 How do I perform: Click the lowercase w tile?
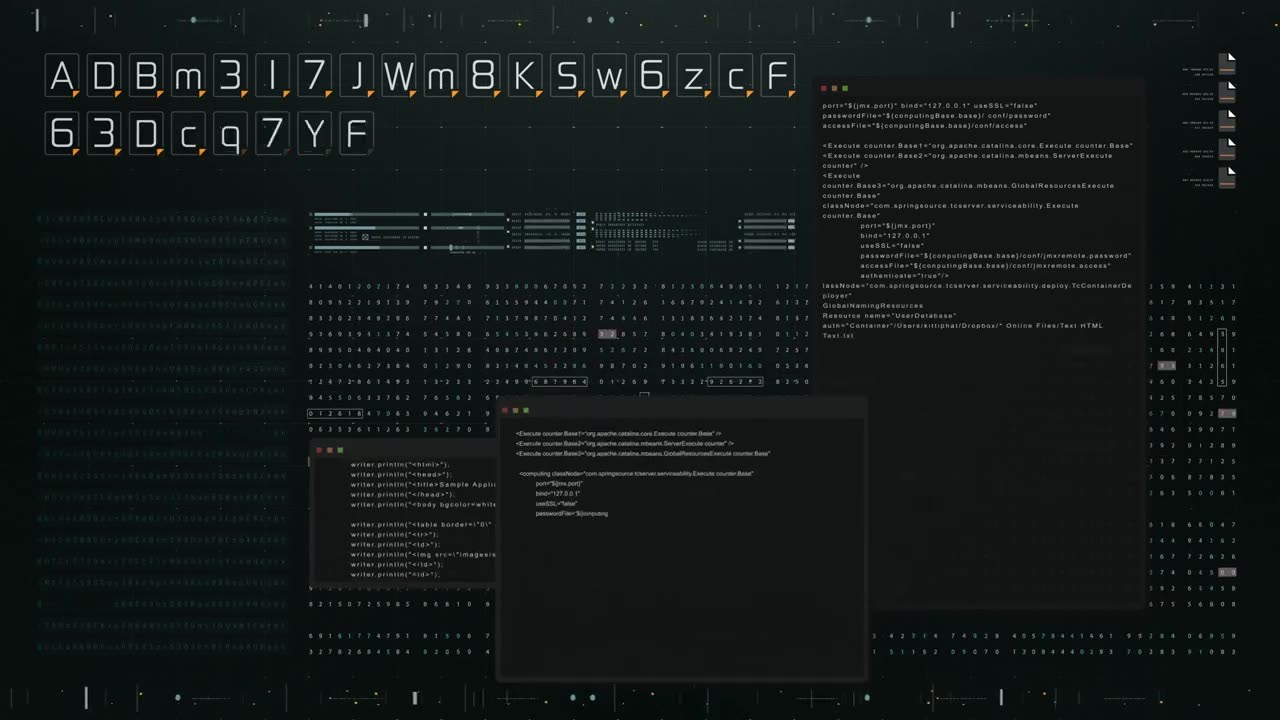608,76
